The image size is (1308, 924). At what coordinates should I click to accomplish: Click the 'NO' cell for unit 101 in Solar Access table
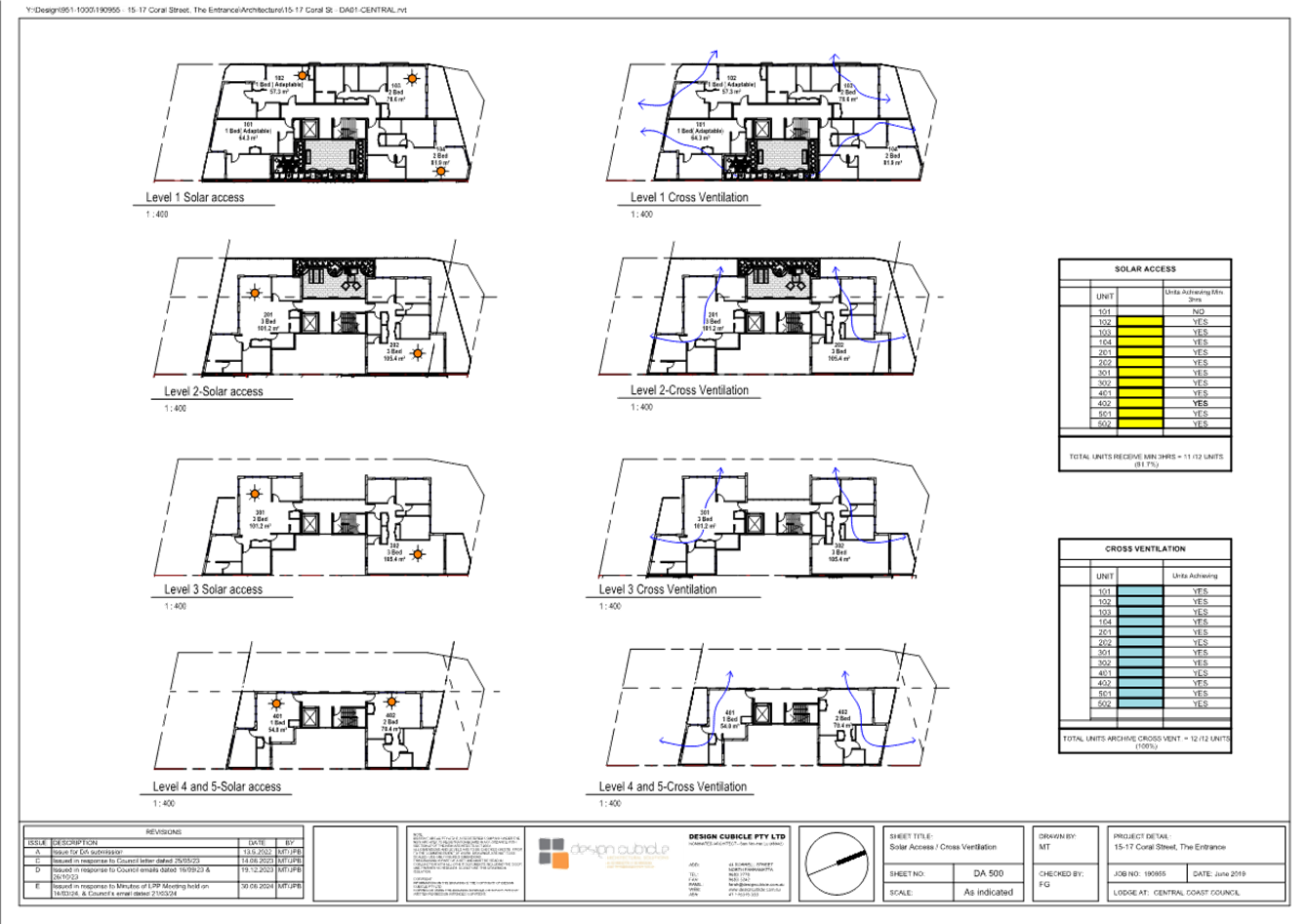point(1198,312)
